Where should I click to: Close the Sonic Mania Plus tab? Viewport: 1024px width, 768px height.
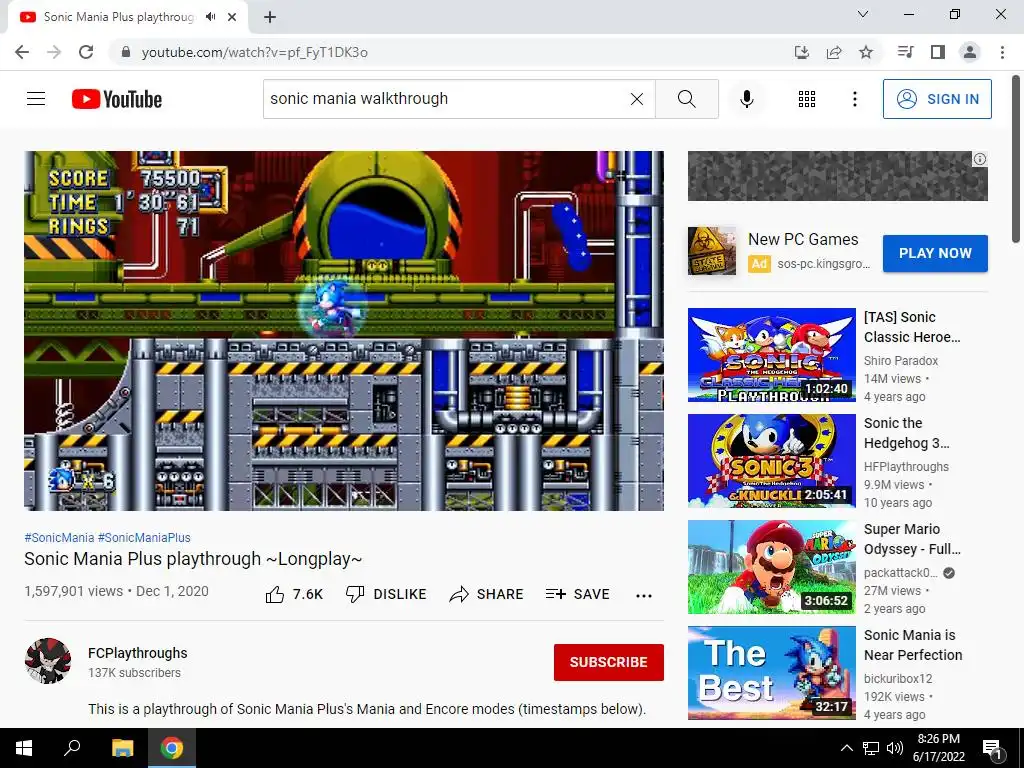(x=232, y=17)
